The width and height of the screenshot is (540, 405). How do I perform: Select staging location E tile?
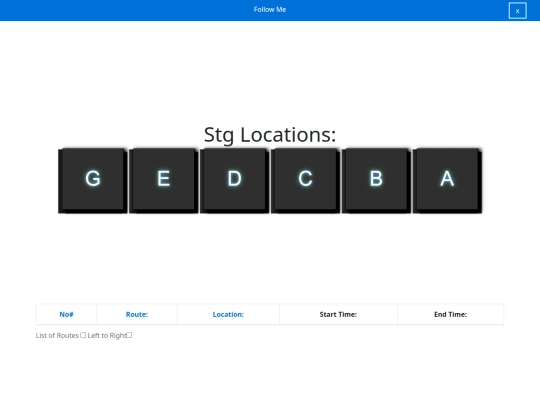(164, 181)
